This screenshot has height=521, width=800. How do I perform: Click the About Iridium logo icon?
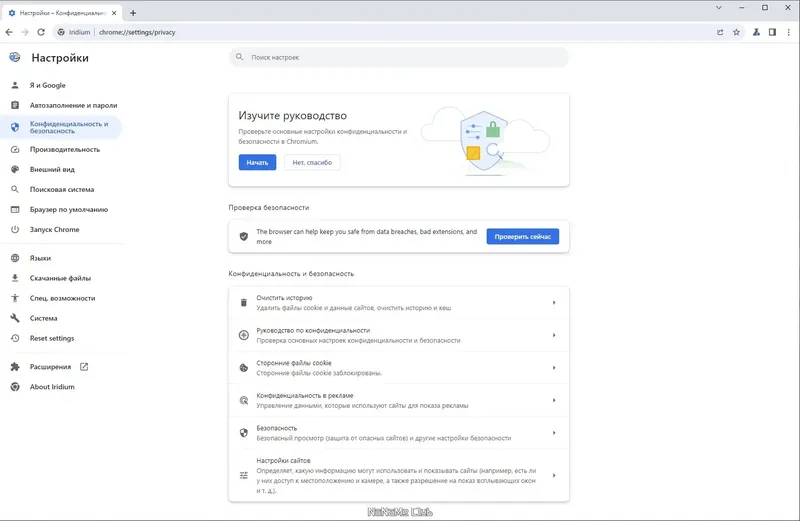point(15,387)
